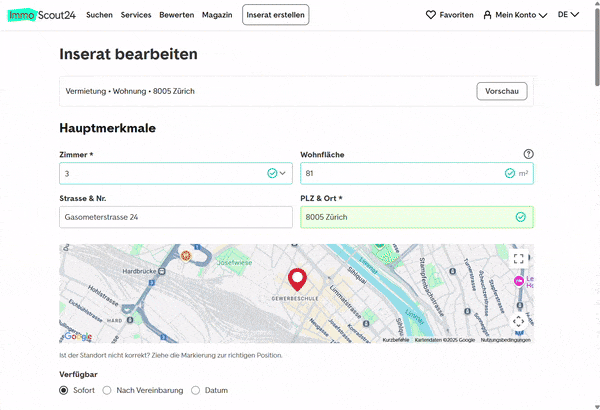Click the ImmoScout24 logo
The width and height of the screenshot is (600, 410).
tap(42, 15)
